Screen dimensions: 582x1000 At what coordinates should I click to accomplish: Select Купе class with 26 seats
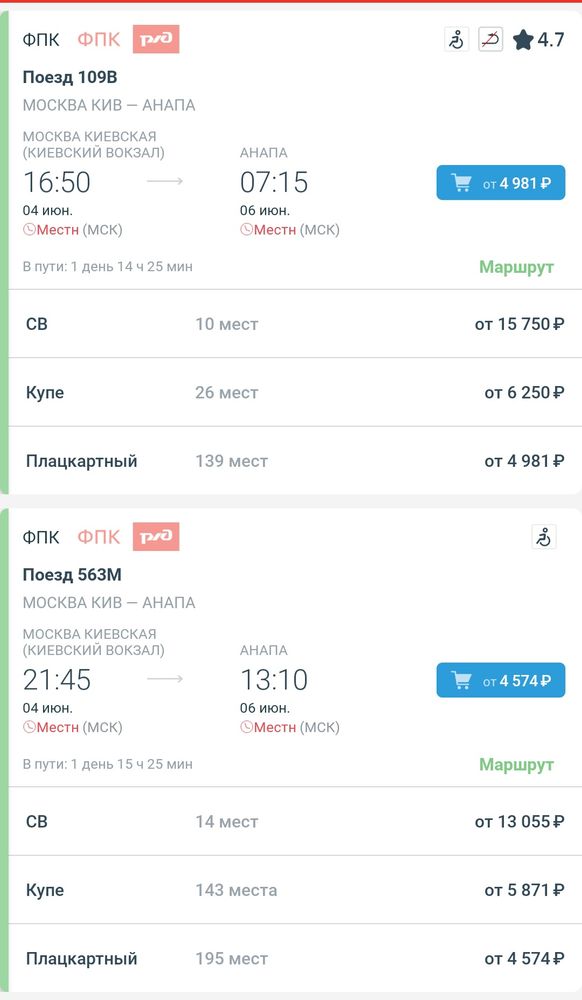[295, 392]
